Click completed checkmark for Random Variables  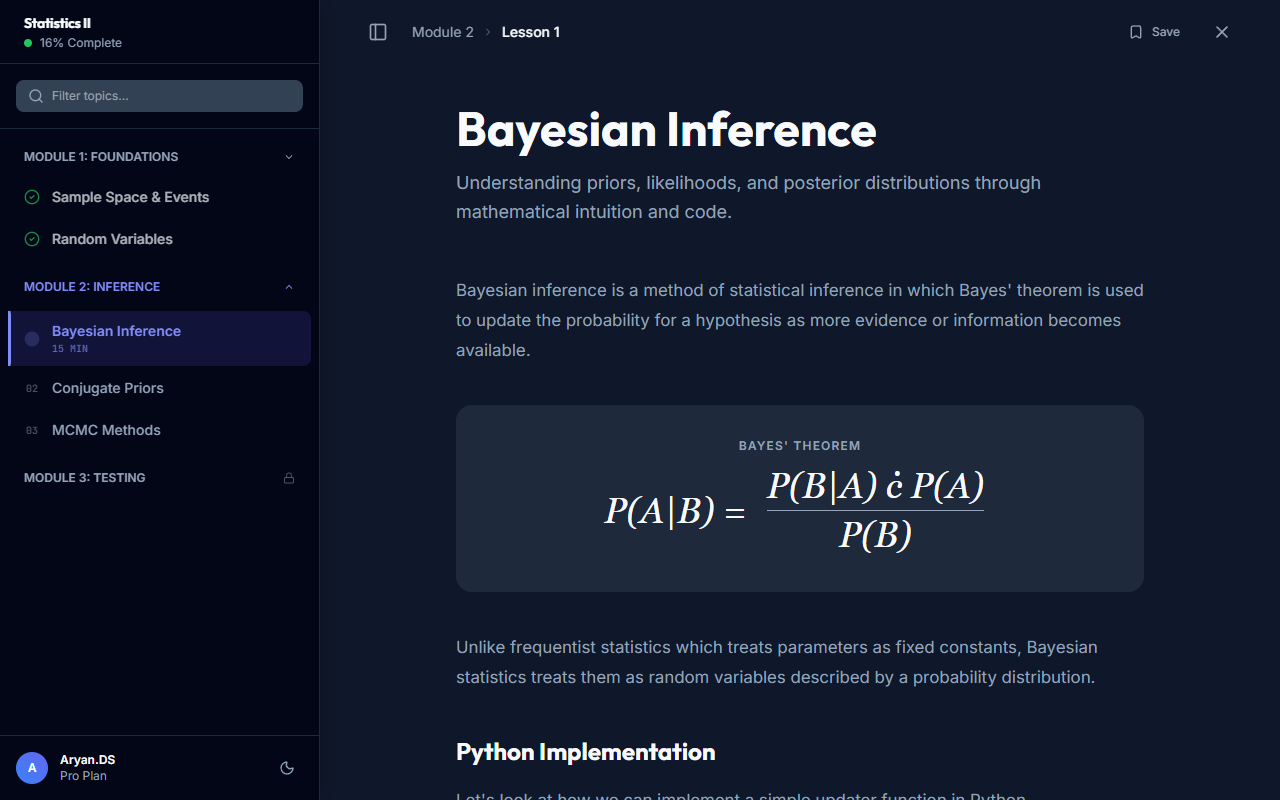click(x=32, y=239)
